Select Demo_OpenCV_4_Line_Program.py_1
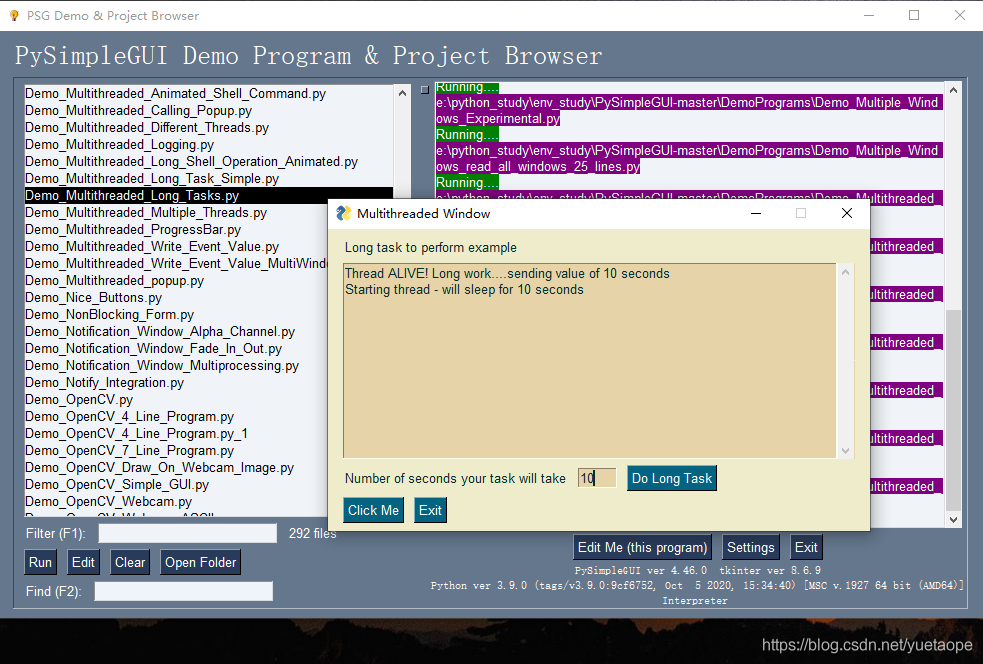Viewport: 983px width, 664px height. coord(177,433)
